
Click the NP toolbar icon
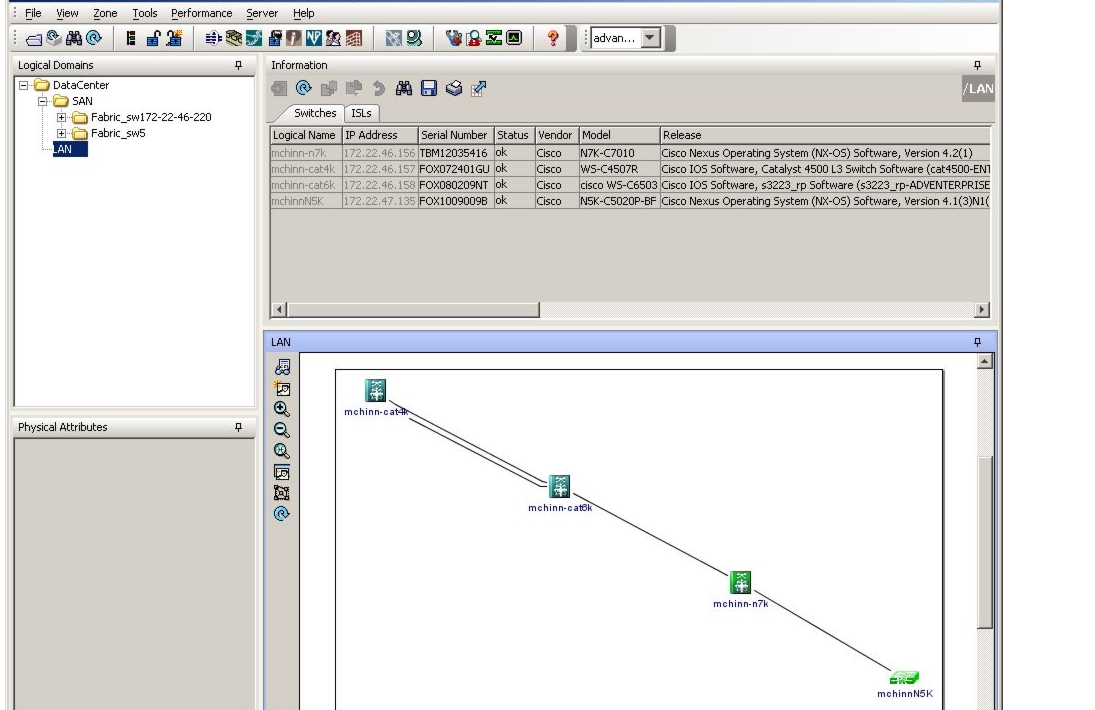[x=314, y=38]
